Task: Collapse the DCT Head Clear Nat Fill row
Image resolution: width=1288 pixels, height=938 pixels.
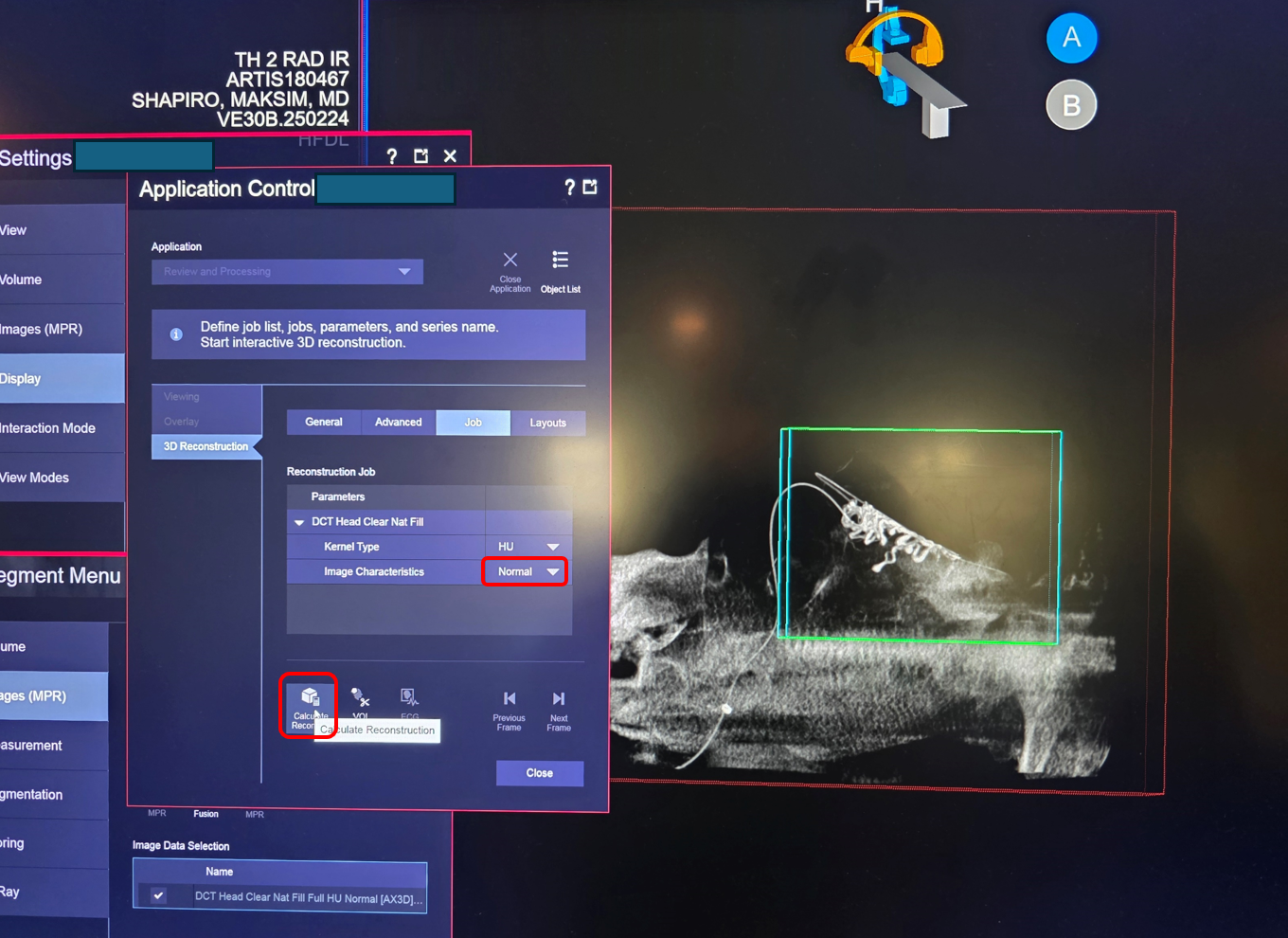Action: click(299, 522)
